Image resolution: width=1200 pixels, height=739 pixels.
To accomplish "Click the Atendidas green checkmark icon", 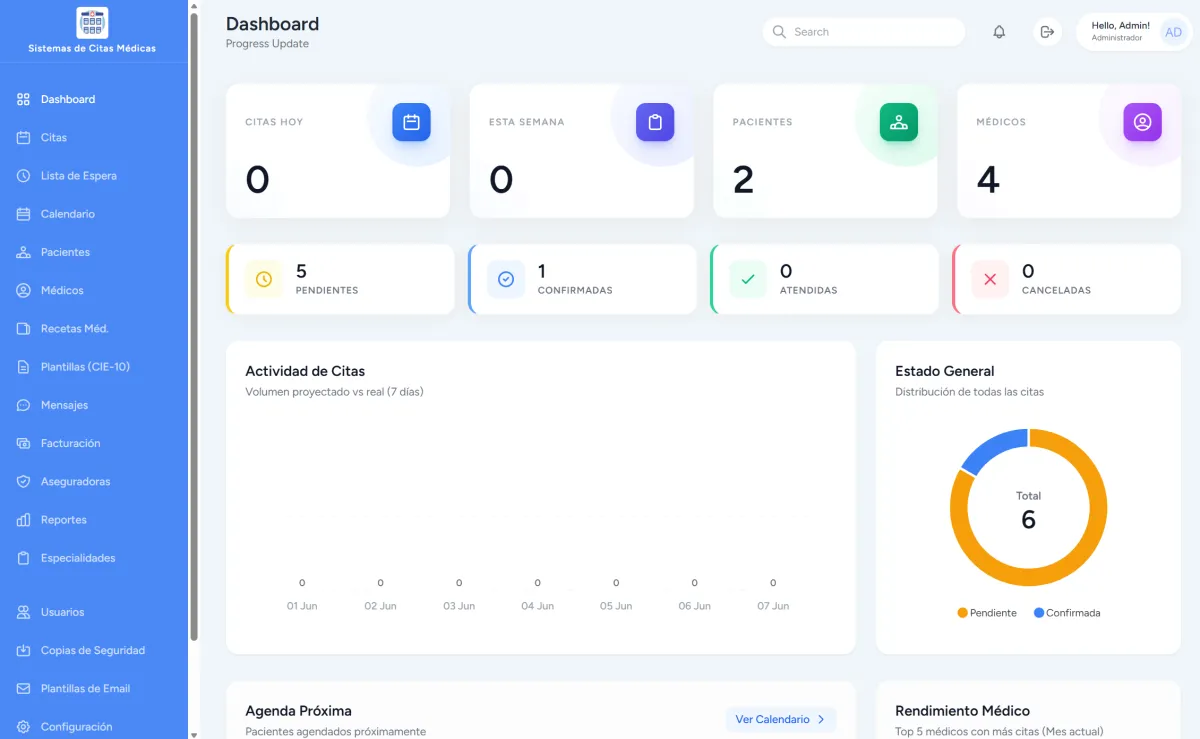I will pyautogui.click(x=748, y=279).
